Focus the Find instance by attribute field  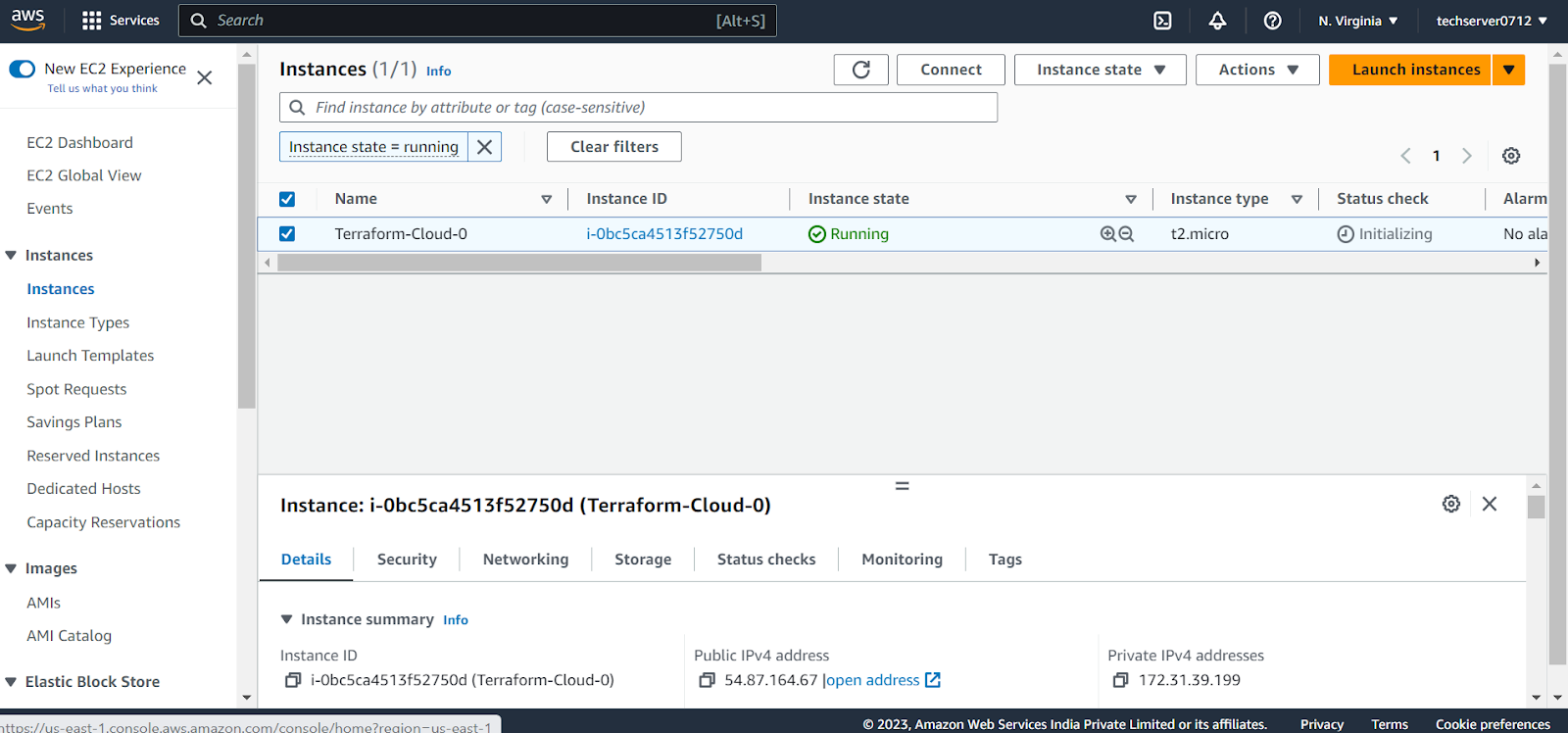pos(638,108)
